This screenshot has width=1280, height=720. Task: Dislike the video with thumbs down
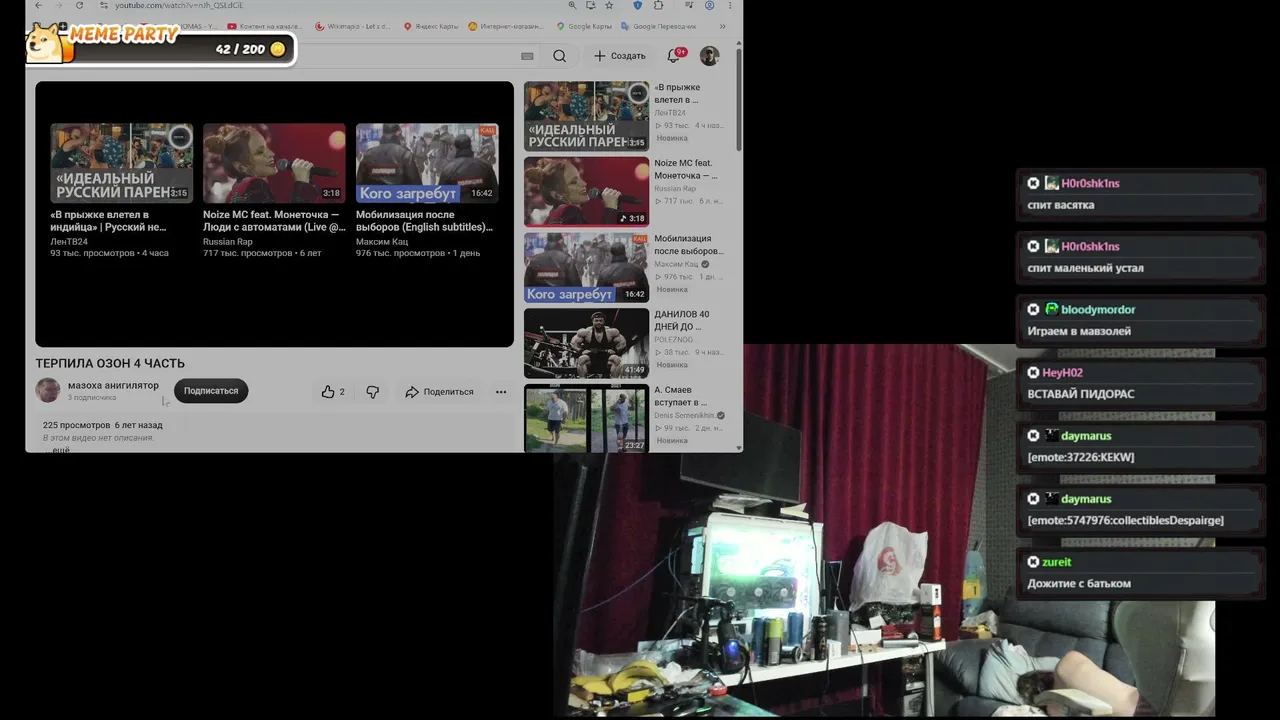372,392
